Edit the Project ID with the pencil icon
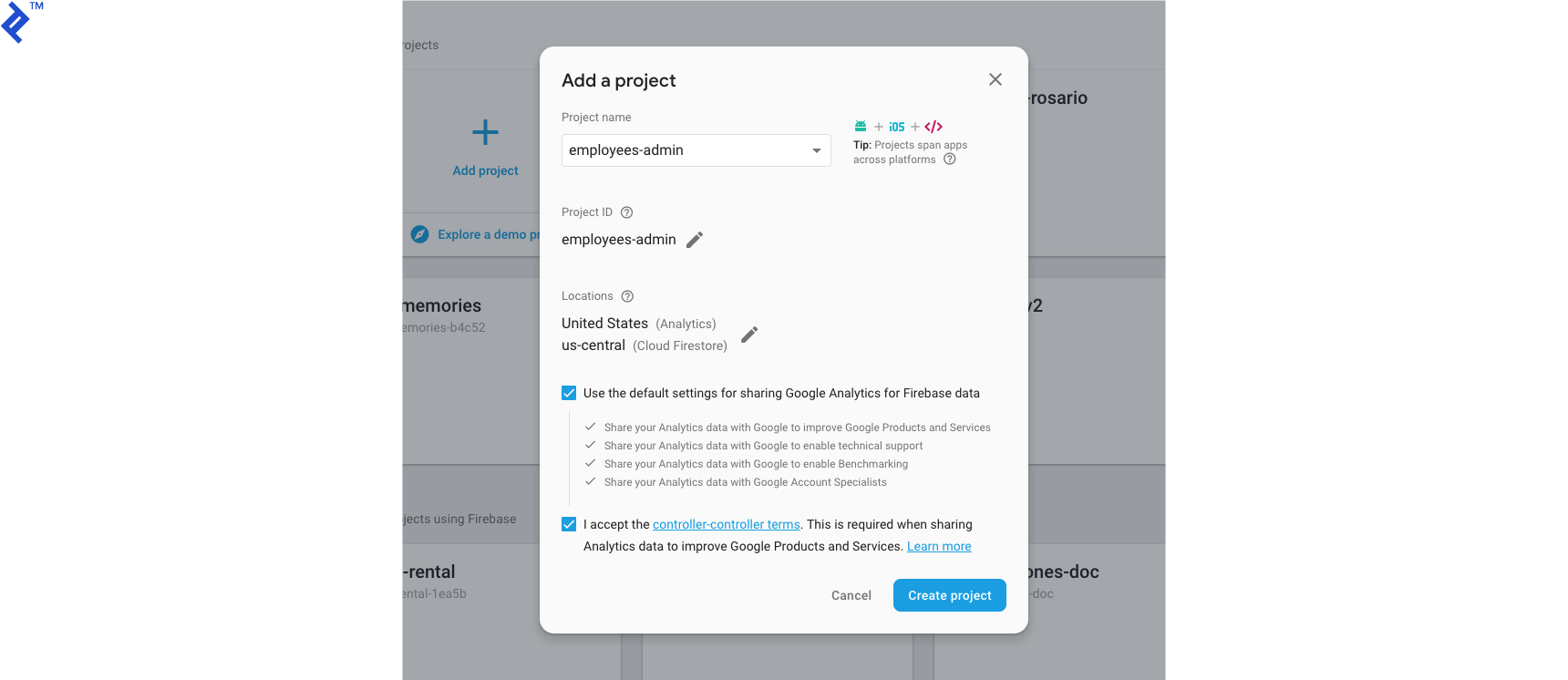The image size is (1568, 680). pyautogui.click(x=694, y=239)
